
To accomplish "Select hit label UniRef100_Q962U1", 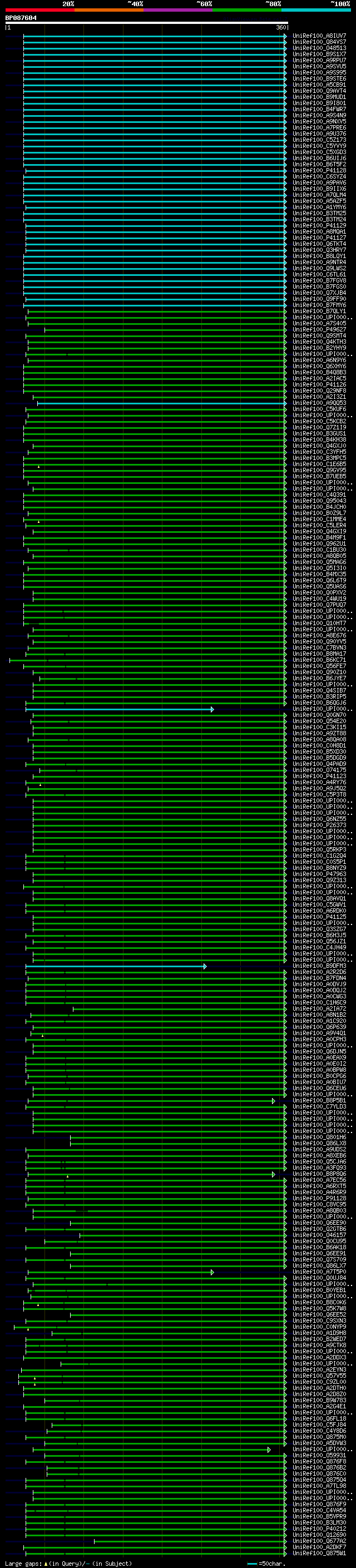I will click(319, 543).
